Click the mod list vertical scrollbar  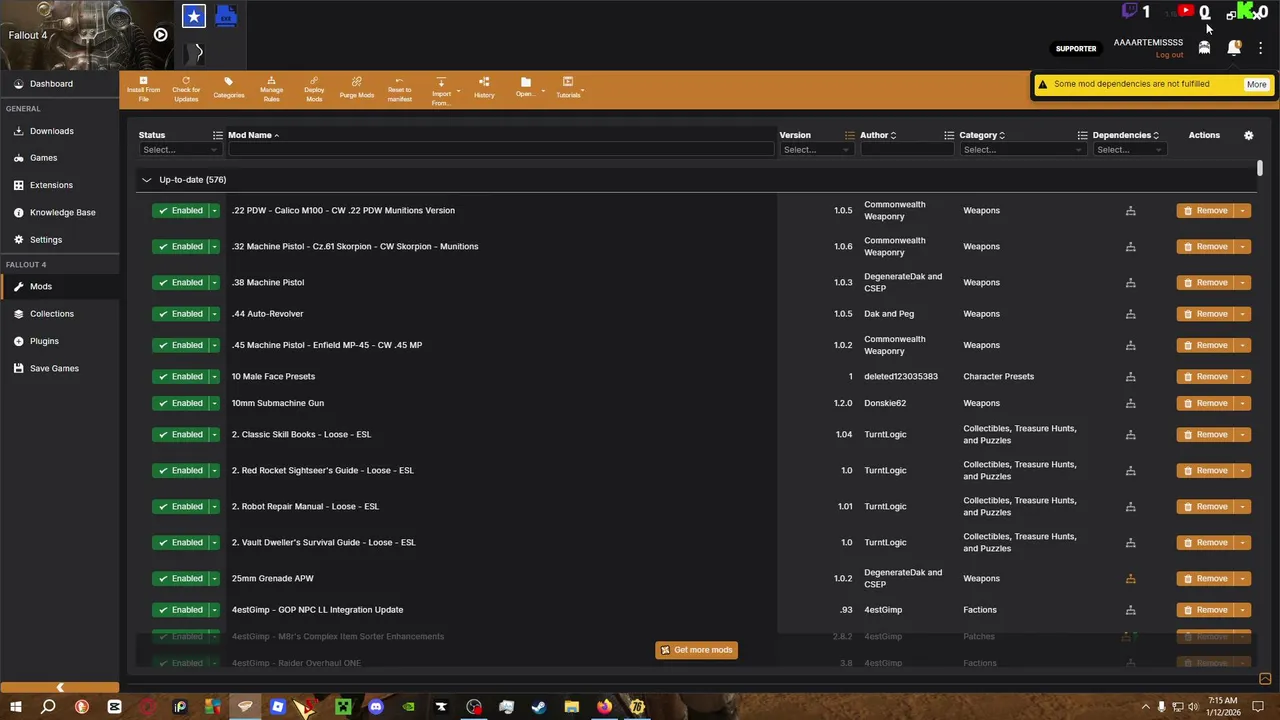click(x=1260, y=168)
